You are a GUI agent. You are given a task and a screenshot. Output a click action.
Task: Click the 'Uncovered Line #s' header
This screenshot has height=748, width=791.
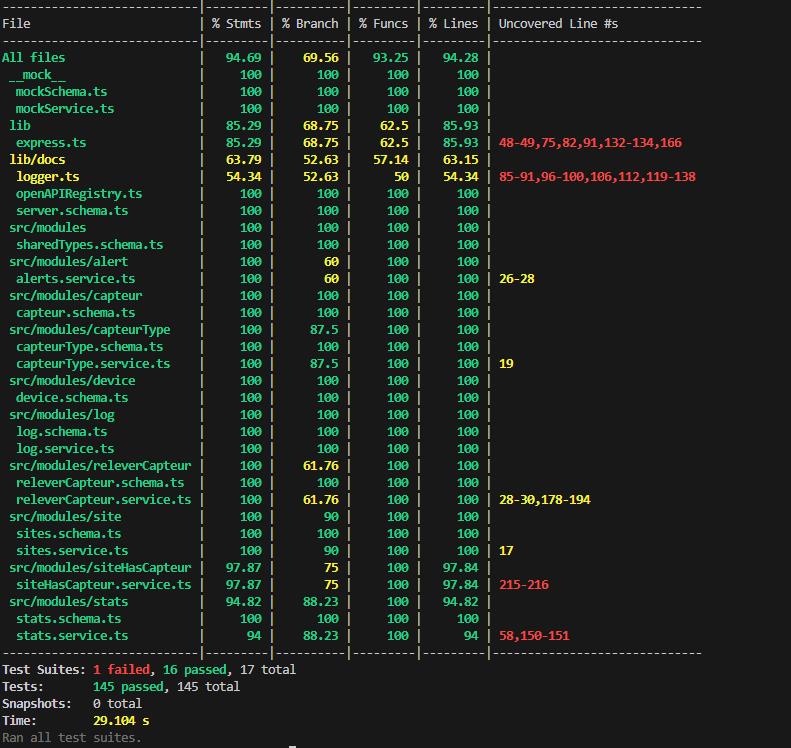(x=558, y=24)
